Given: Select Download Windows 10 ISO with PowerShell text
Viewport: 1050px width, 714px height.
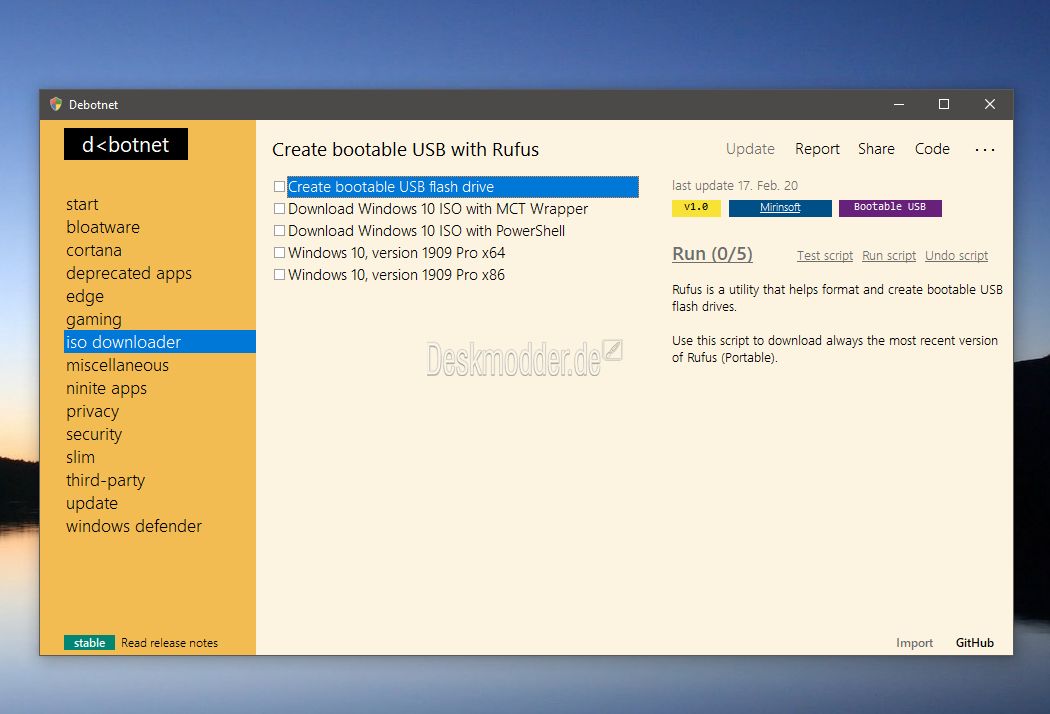Looking at the screenshot, I should [426, 230].
